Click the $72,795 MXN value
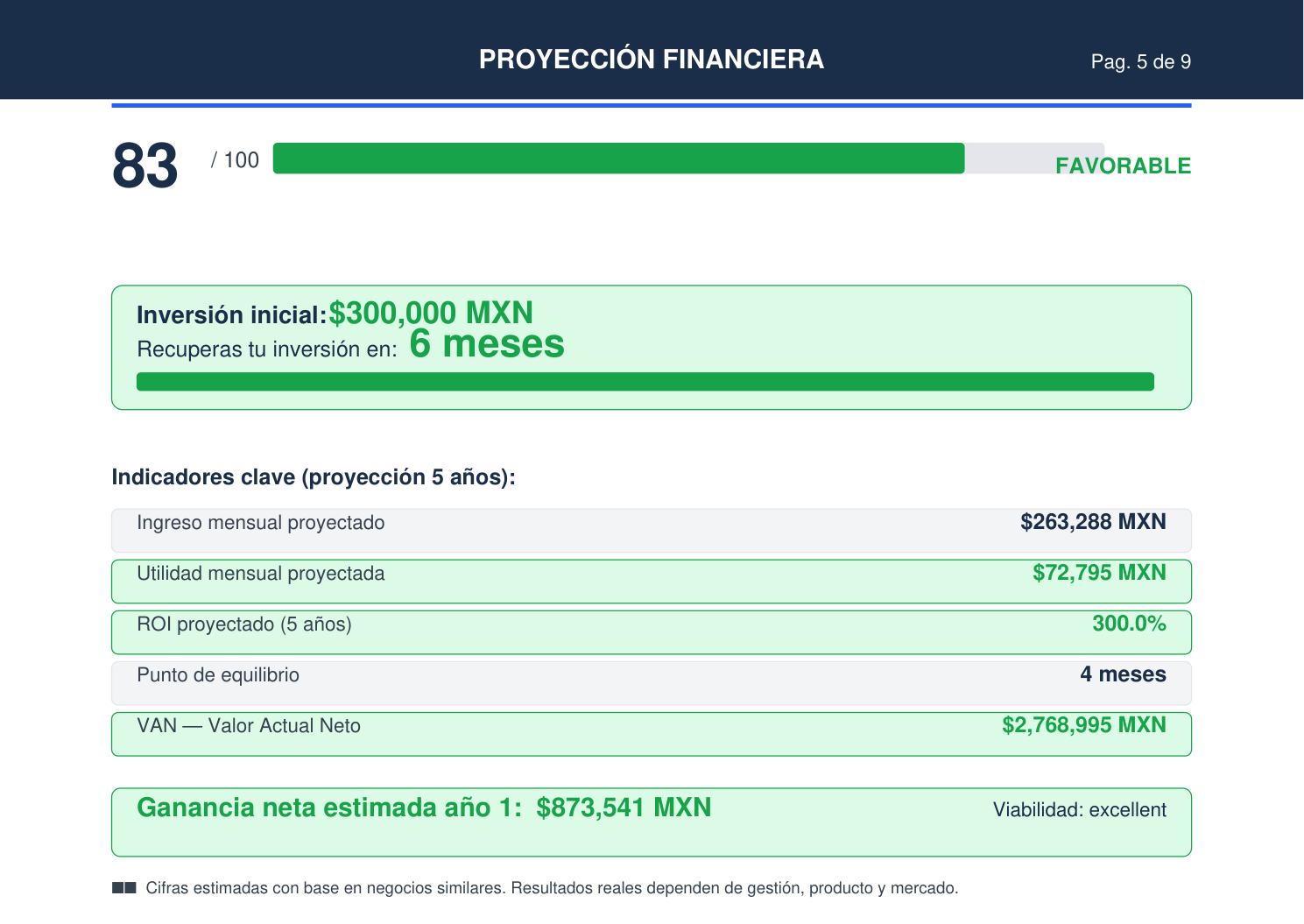The image size is (1304, 924). point(1099,573)
